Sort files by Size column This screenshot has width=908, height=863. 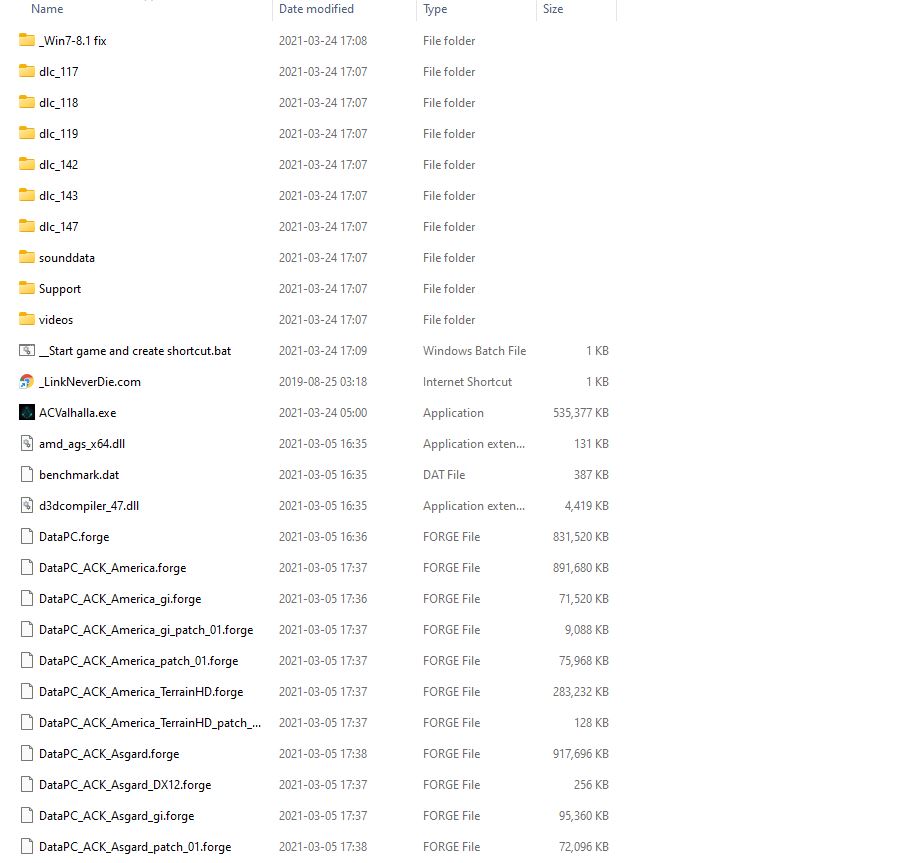pos(553,9)
